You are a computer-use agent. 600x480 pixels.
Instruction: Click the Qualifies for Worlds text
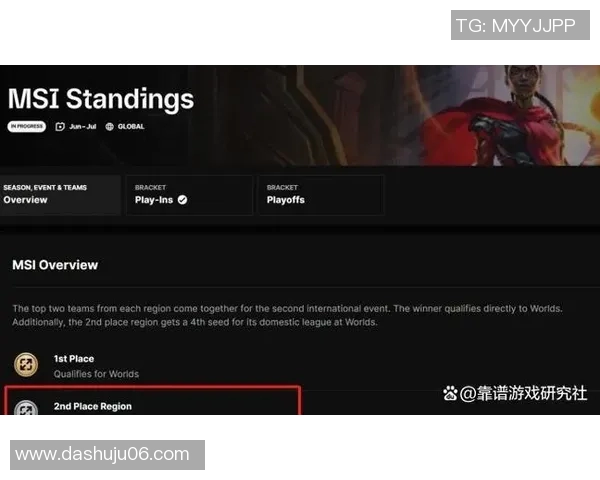tap(96, 374)
